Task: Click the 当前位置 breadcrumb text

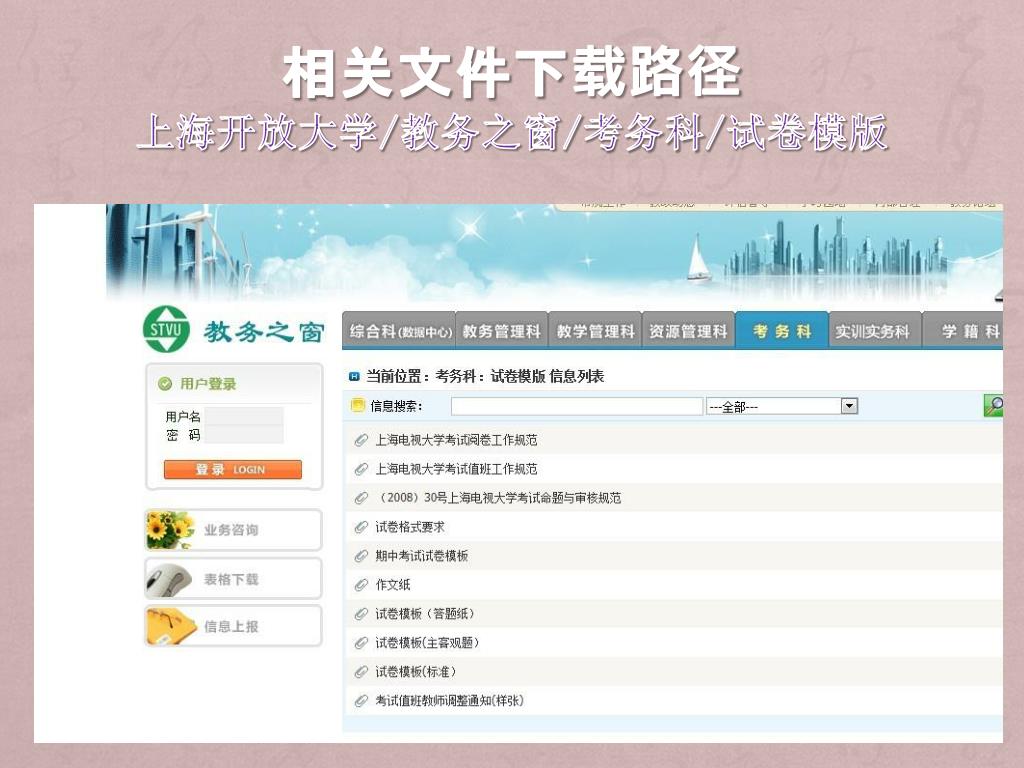Action: pos(485,376)
